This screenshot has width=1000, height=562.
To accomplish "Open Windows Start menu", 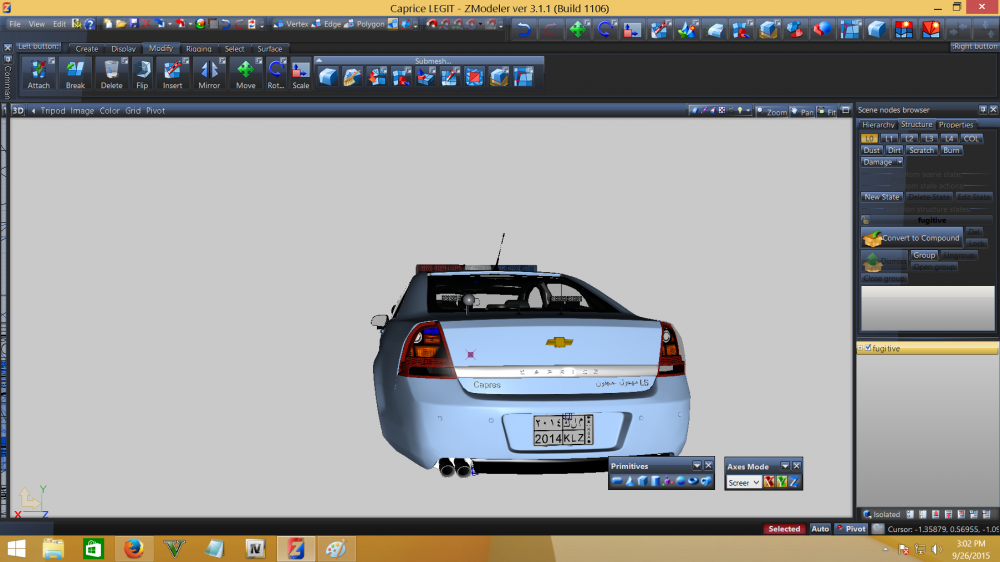I will pos(17,549).
